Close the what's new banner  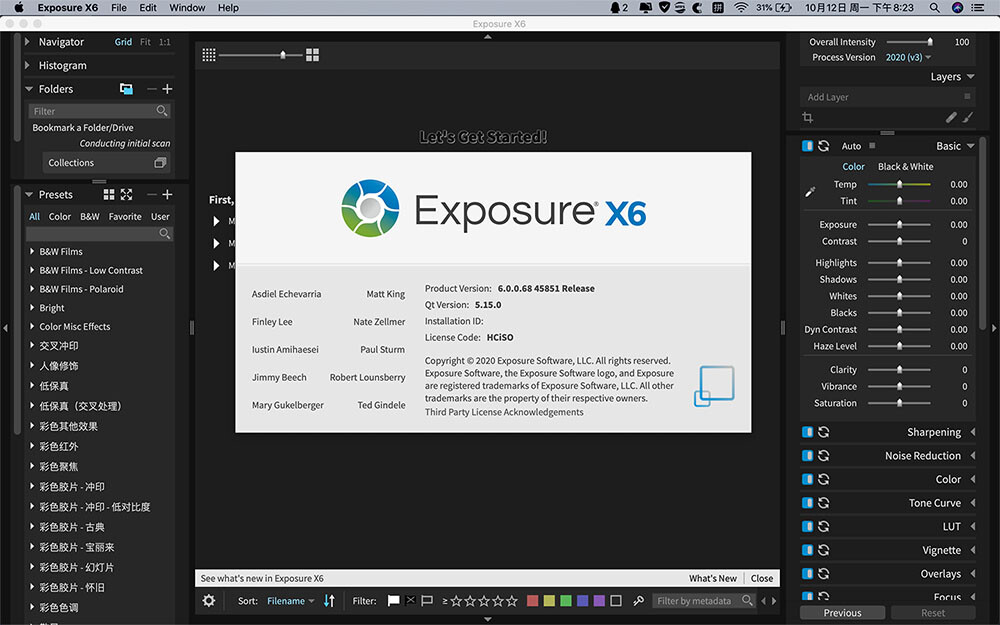(761, 578)
